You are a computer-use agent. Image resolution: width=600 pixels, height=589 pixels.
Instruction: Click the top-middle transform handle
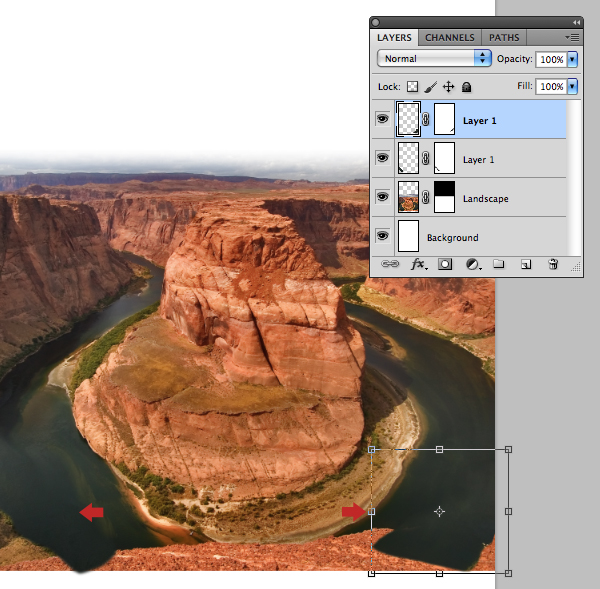pos(439,450)
